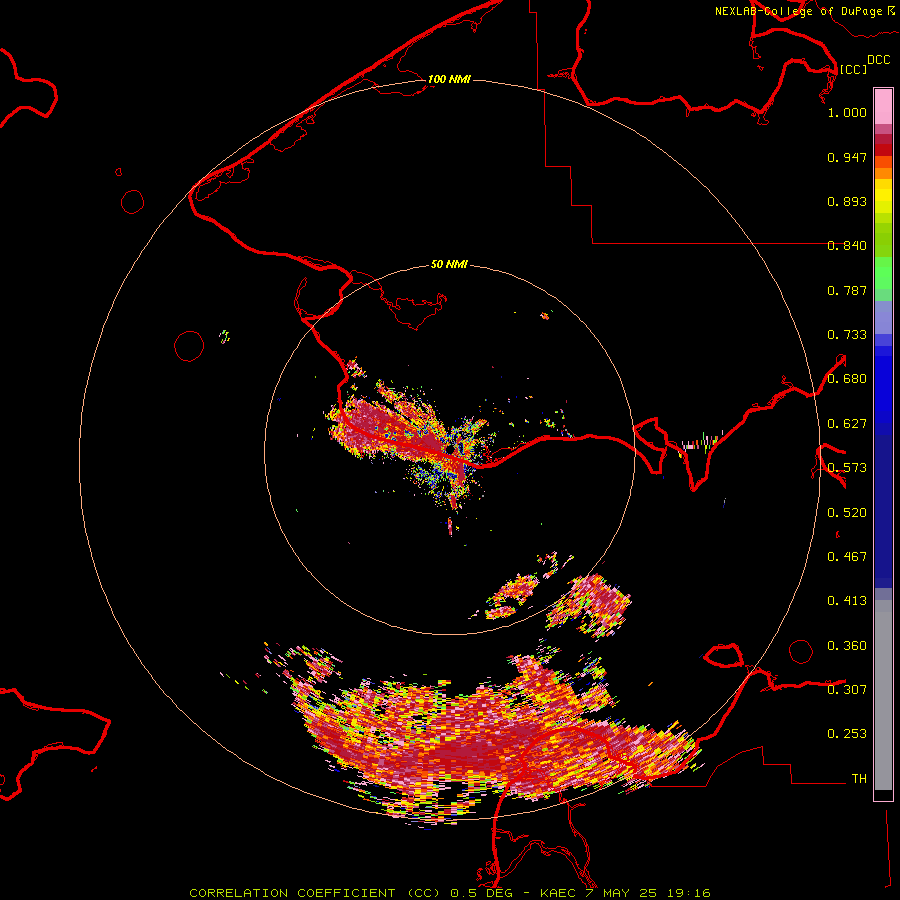
Task: Click the 50 NMI range ring label
Action: [x=449, y=264]
